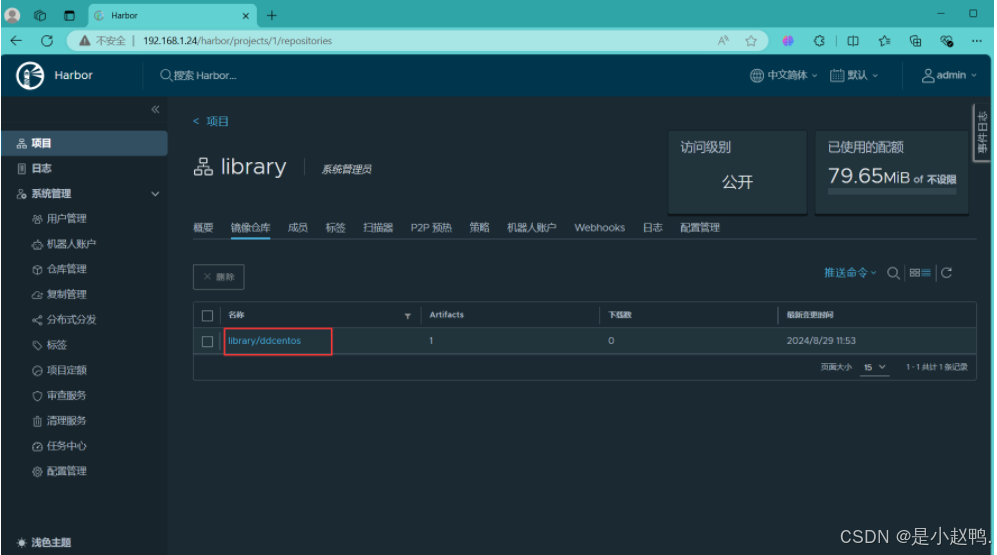This screenshot has height=555, width=997.
Task: Click the repository search magnifier icon
Action: [893, 273]
